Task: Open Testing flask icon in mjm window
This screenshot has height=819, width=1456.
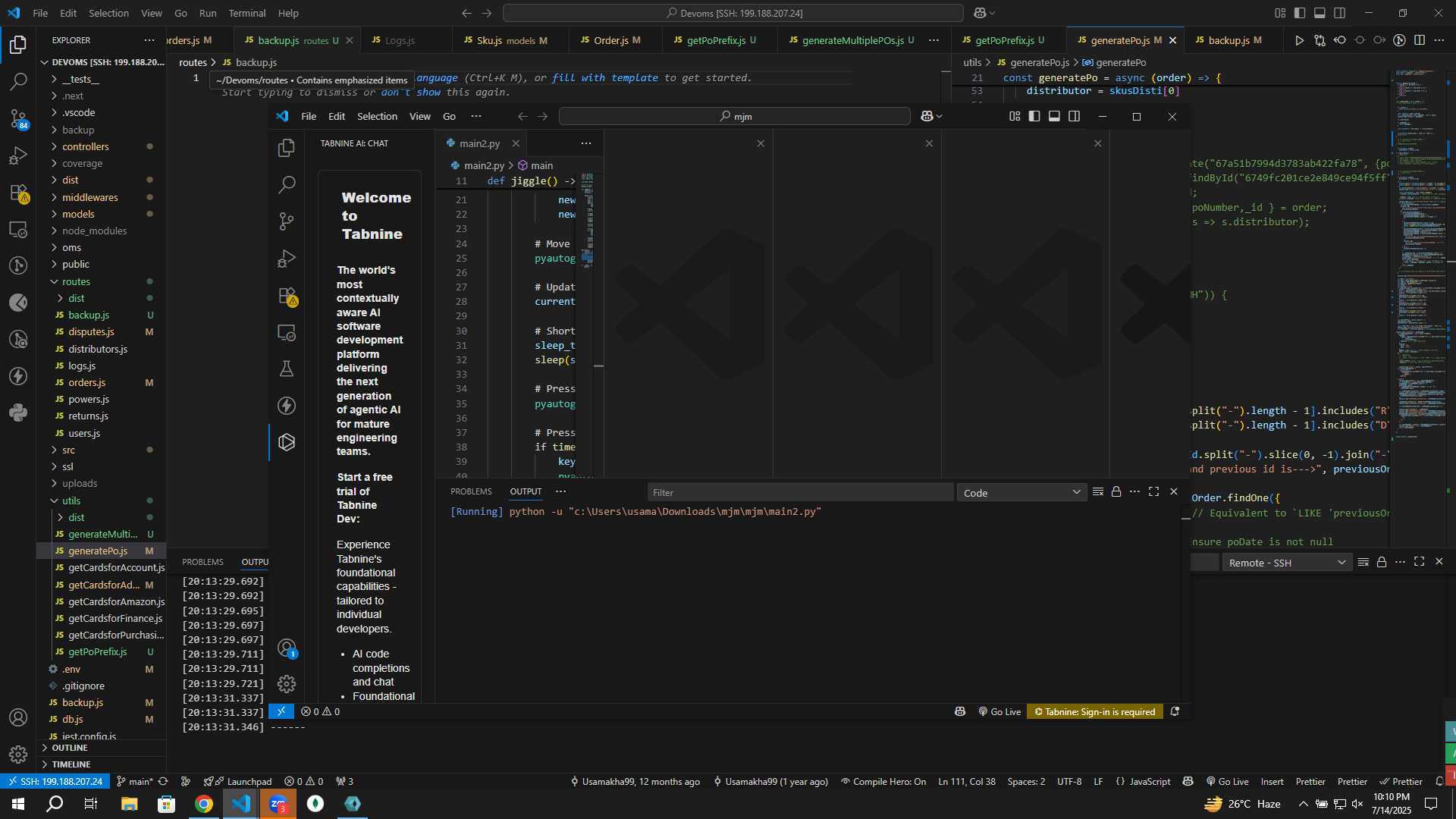Action: pyautogui.click(x=287, y=369)
